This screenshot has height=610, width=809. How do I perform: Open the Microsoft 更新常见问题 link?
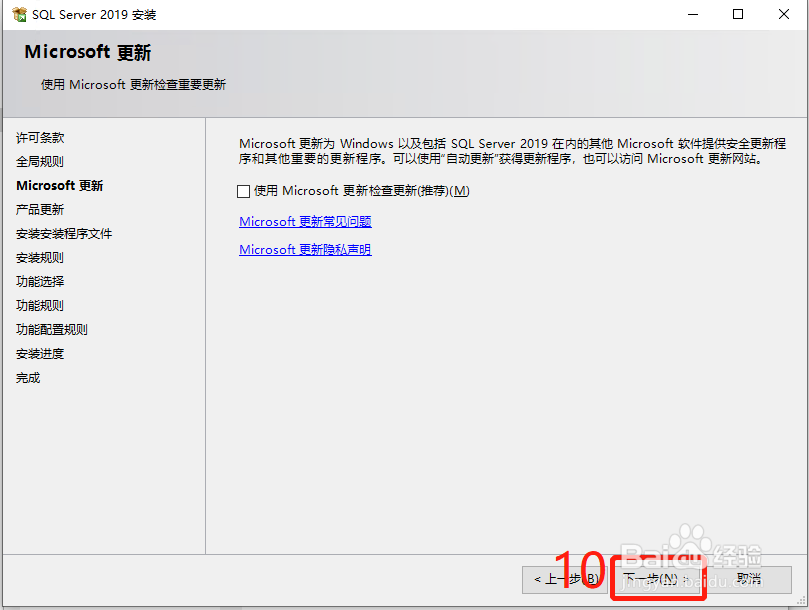tap(305, 221)
